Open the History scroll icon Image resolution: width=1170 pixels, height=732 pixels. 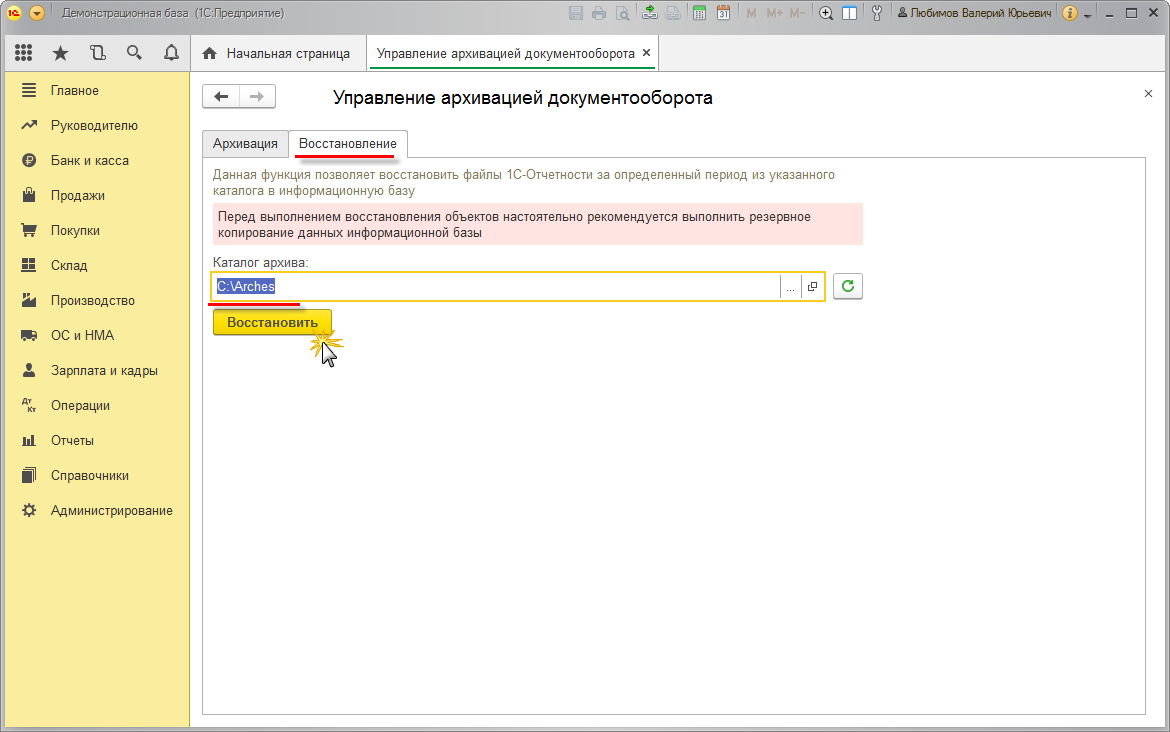97,53
